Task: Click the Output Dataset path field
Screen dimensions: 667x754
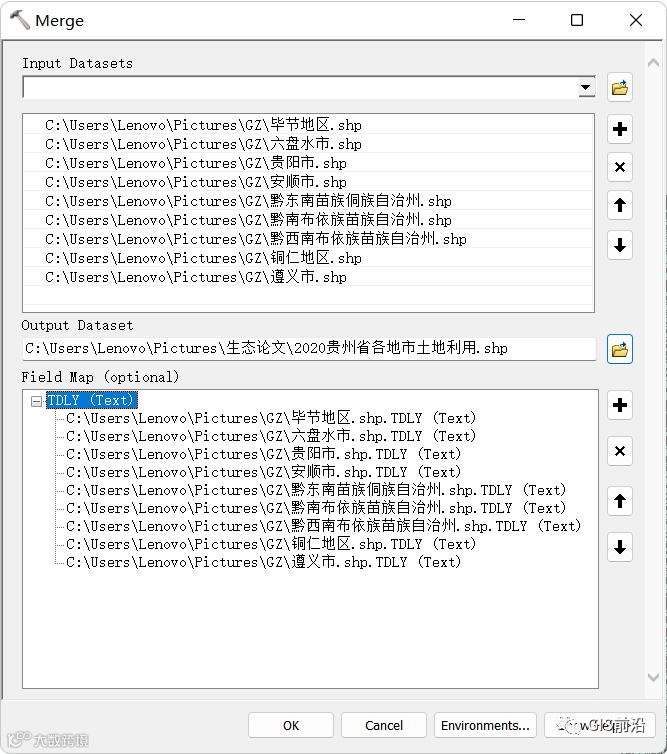Action: coord(309,348)
